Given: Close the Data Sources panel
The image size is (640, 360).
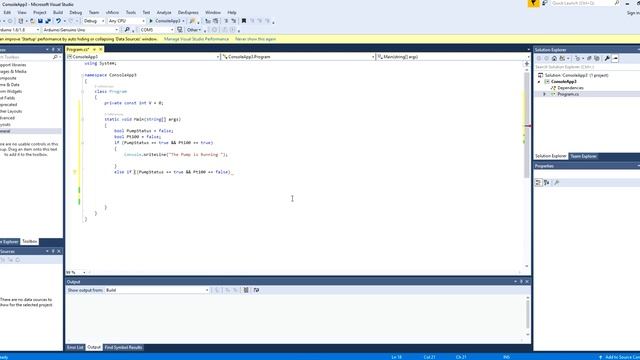Looking at the screenshot, I should [x=59, y=251].
